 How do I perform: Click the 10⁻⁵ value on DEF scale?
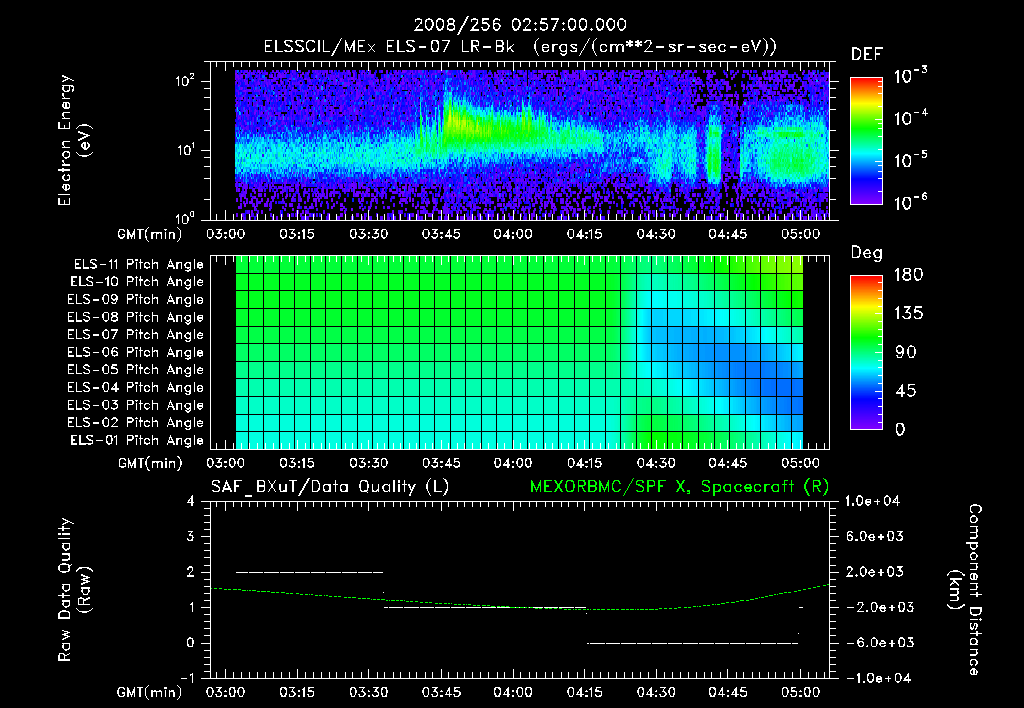[910, 159]
